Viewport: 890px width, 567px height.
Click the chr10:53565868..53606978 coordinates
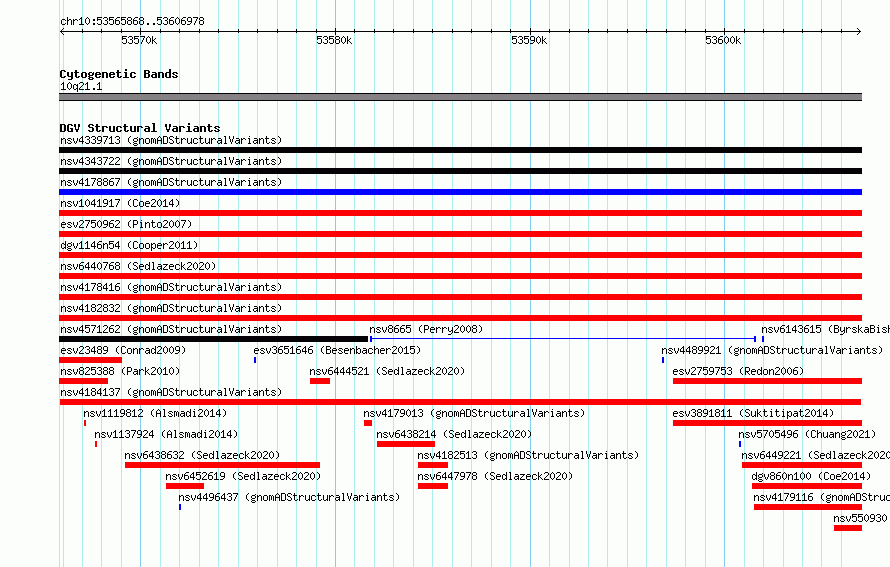(132, 21)
